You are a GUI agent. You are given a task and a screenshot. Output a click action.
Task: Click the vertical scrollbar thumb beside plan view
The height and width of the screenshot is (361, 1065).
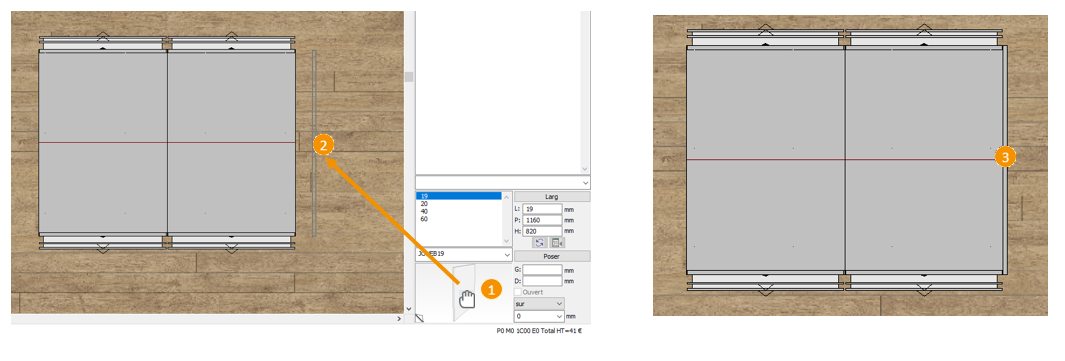tap(409, 77)
